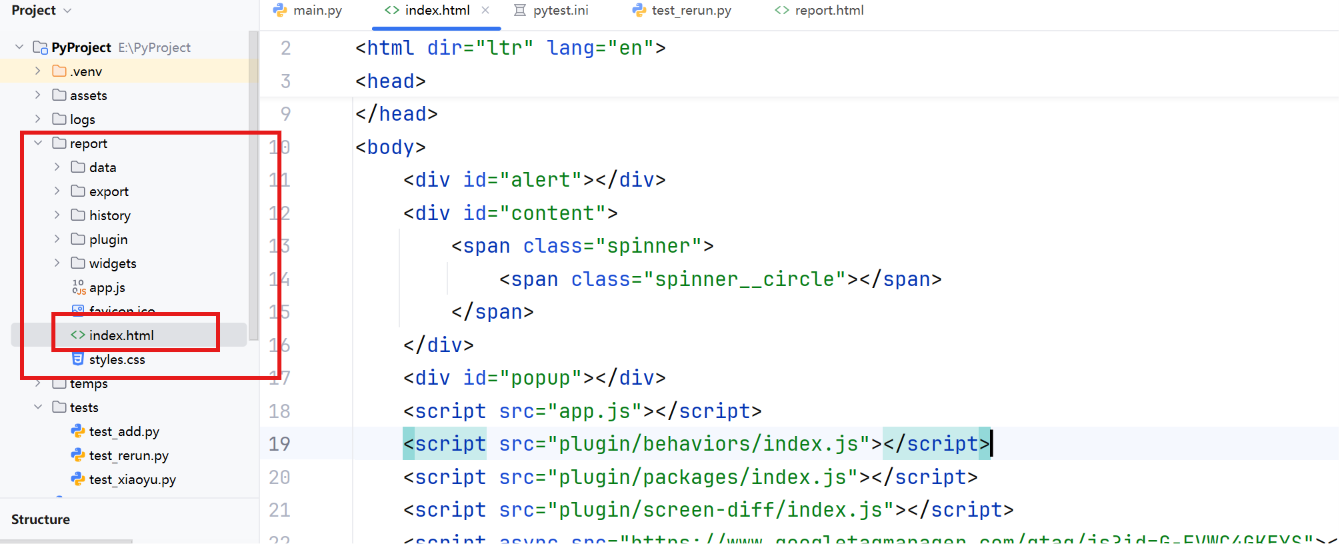1339x544 pixels.
Task: Expand the .venv folder
Action: [x=37, y=71]
